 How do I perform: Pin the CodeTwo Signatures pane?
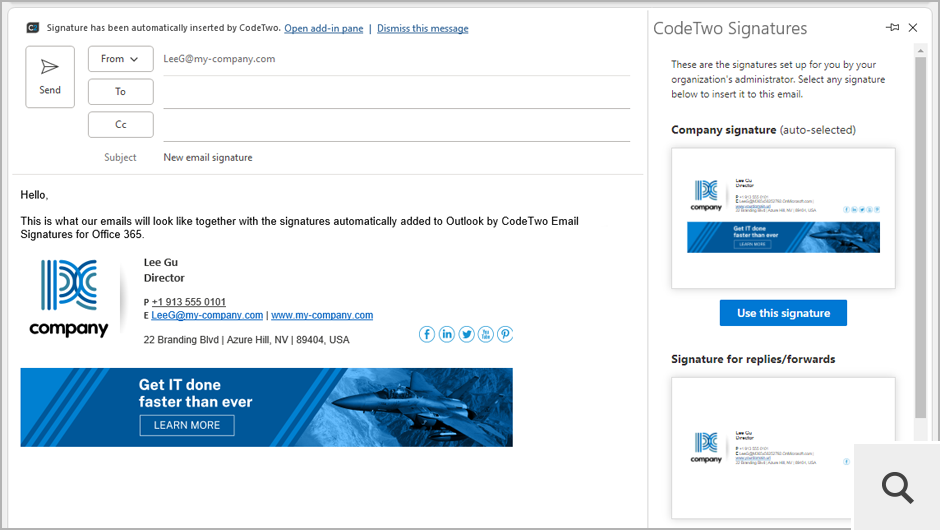point(892,28)
